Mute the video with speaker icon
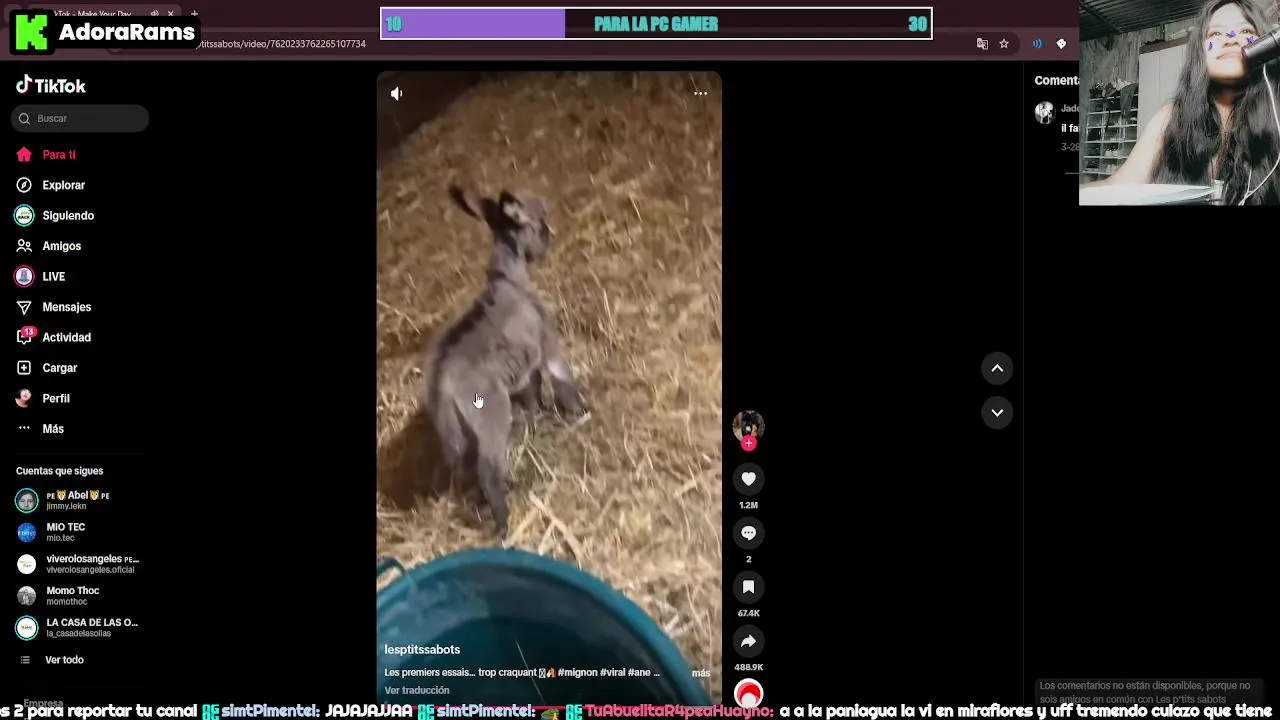Image resolution: width=1280 pixels, height=720 pixels. tap(397, 93)
